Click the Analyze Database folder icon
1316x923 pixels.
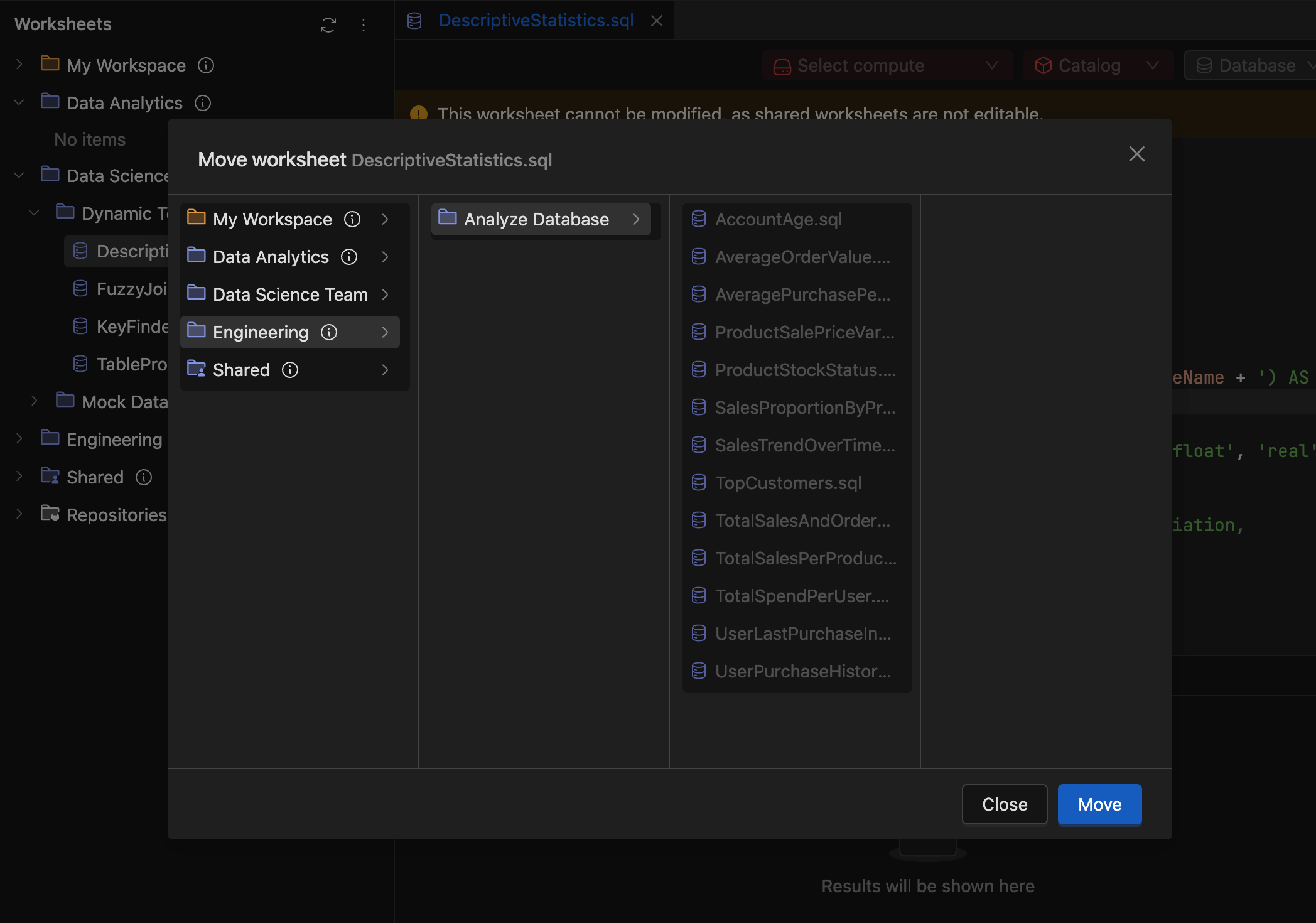tap(448, 218)
